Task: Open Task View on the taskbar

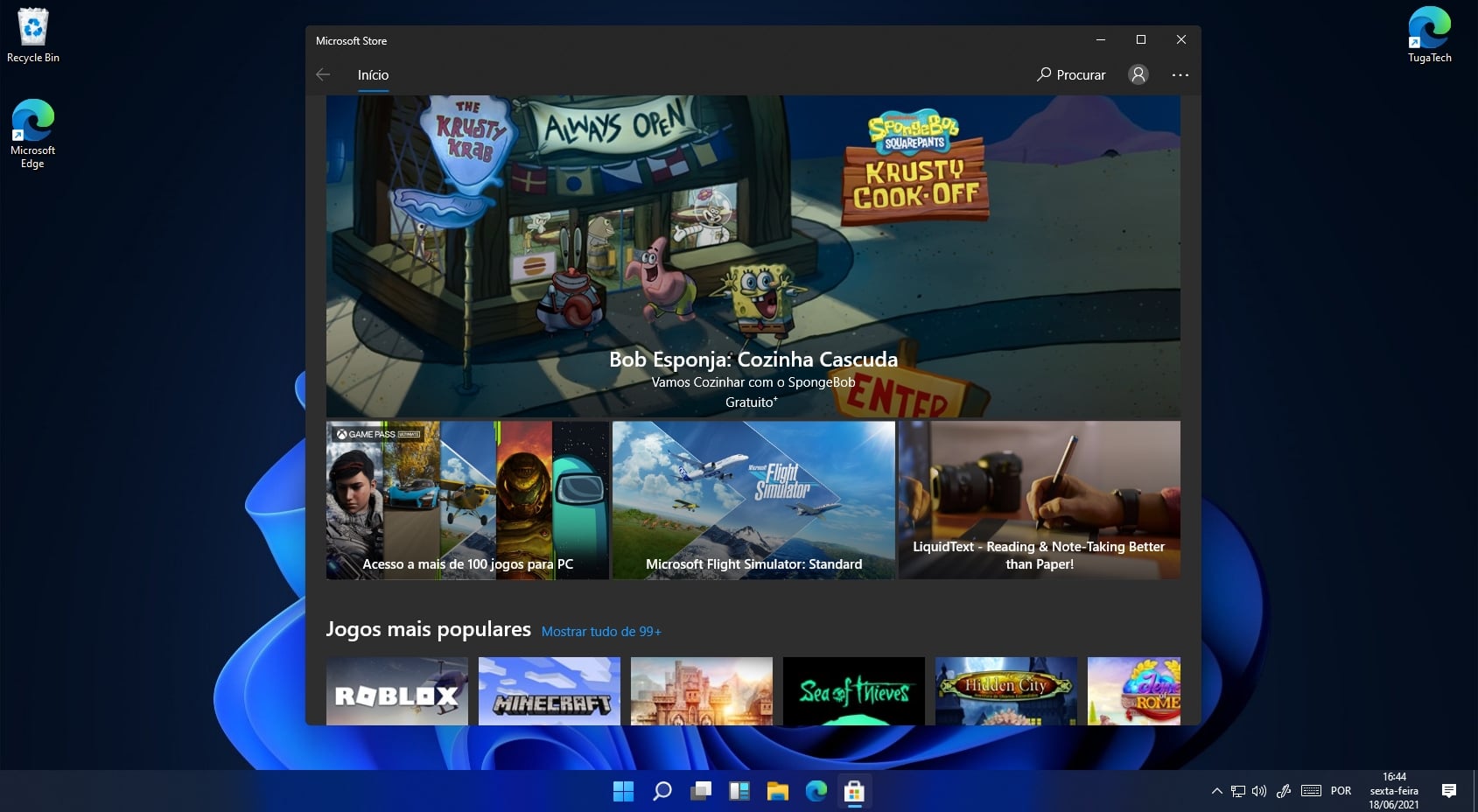Action: coord(701,792)
